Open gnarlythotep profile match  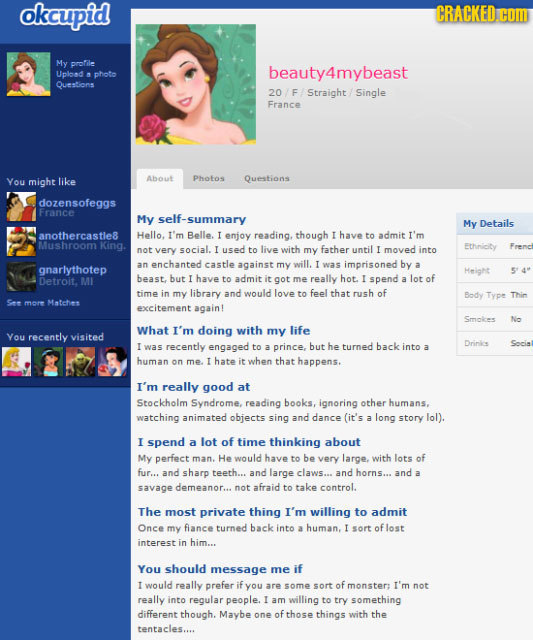point(73,270)
